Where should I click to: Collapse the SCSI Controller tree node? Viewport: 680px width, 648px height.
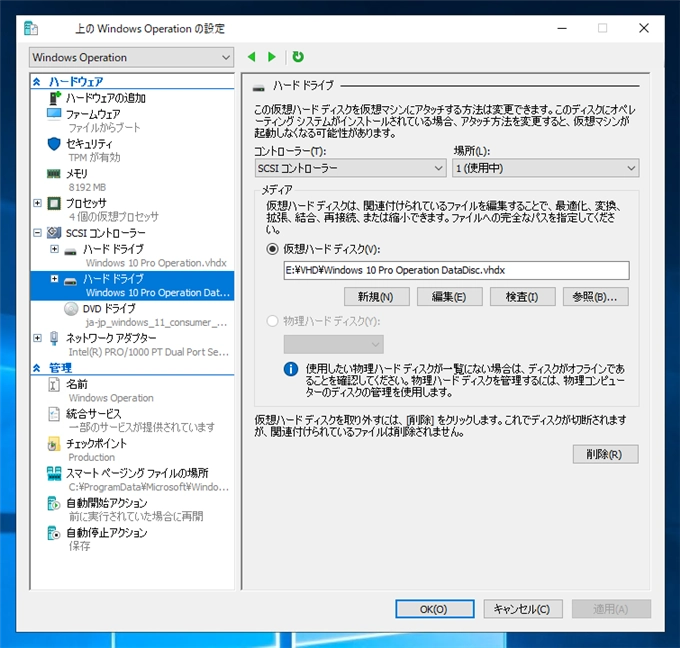pyautogui.click(x=37, y=233)
